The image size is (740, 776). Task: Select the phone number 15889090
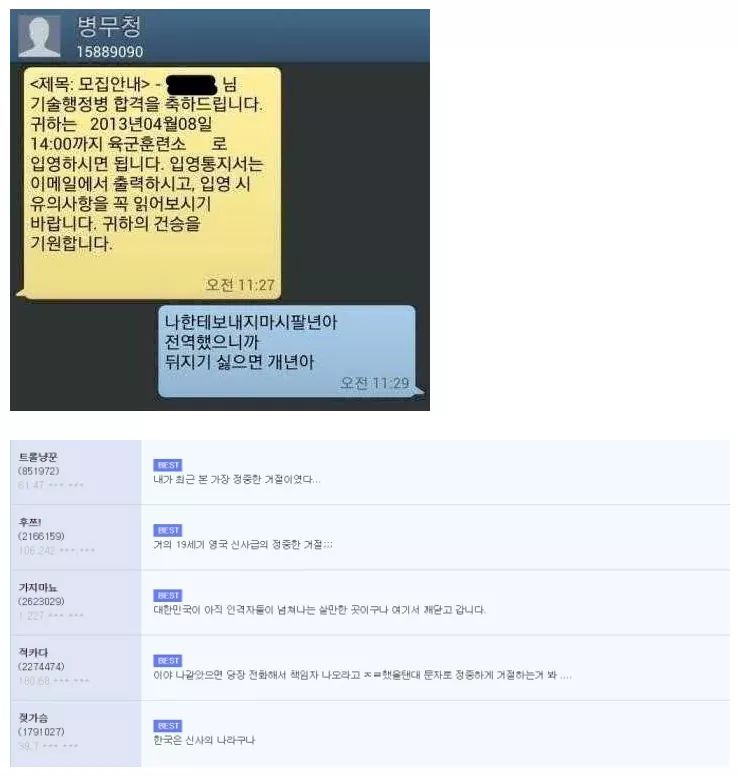(x=110, y=51)
